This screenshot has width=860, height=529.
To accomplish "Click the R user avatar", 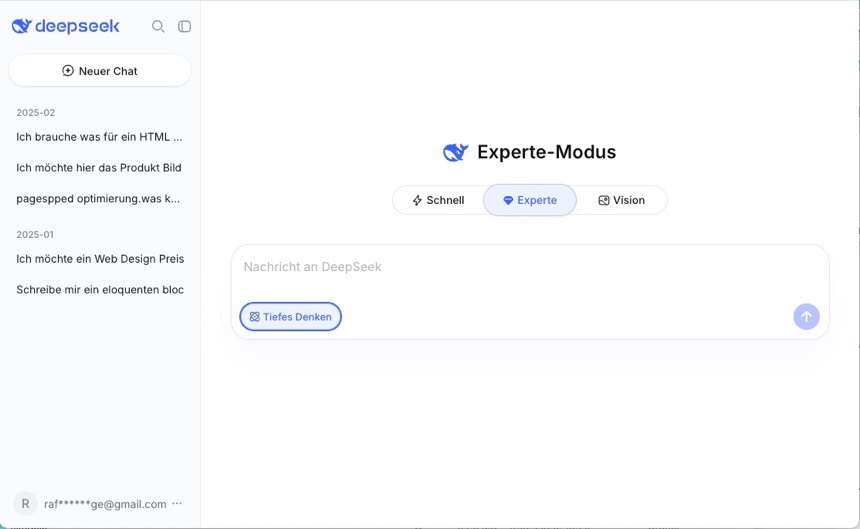I will pos(25,504).
